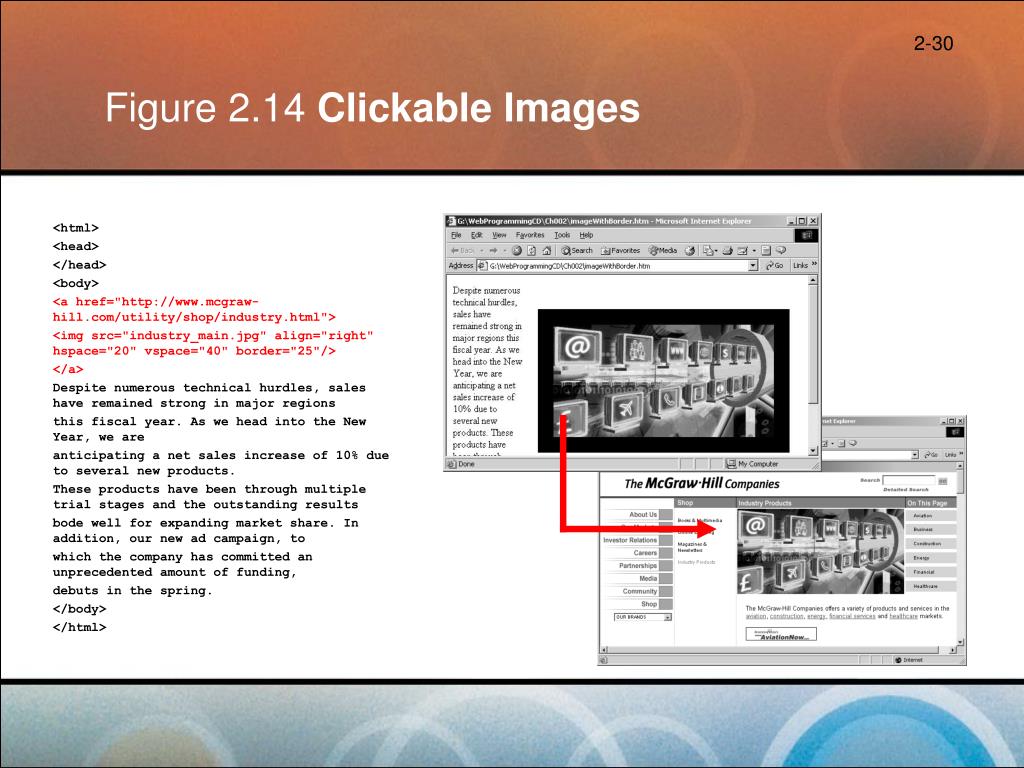Screen dimensions: 1024x768
Task: Open the File menu
Action: (x=456, y=235)
